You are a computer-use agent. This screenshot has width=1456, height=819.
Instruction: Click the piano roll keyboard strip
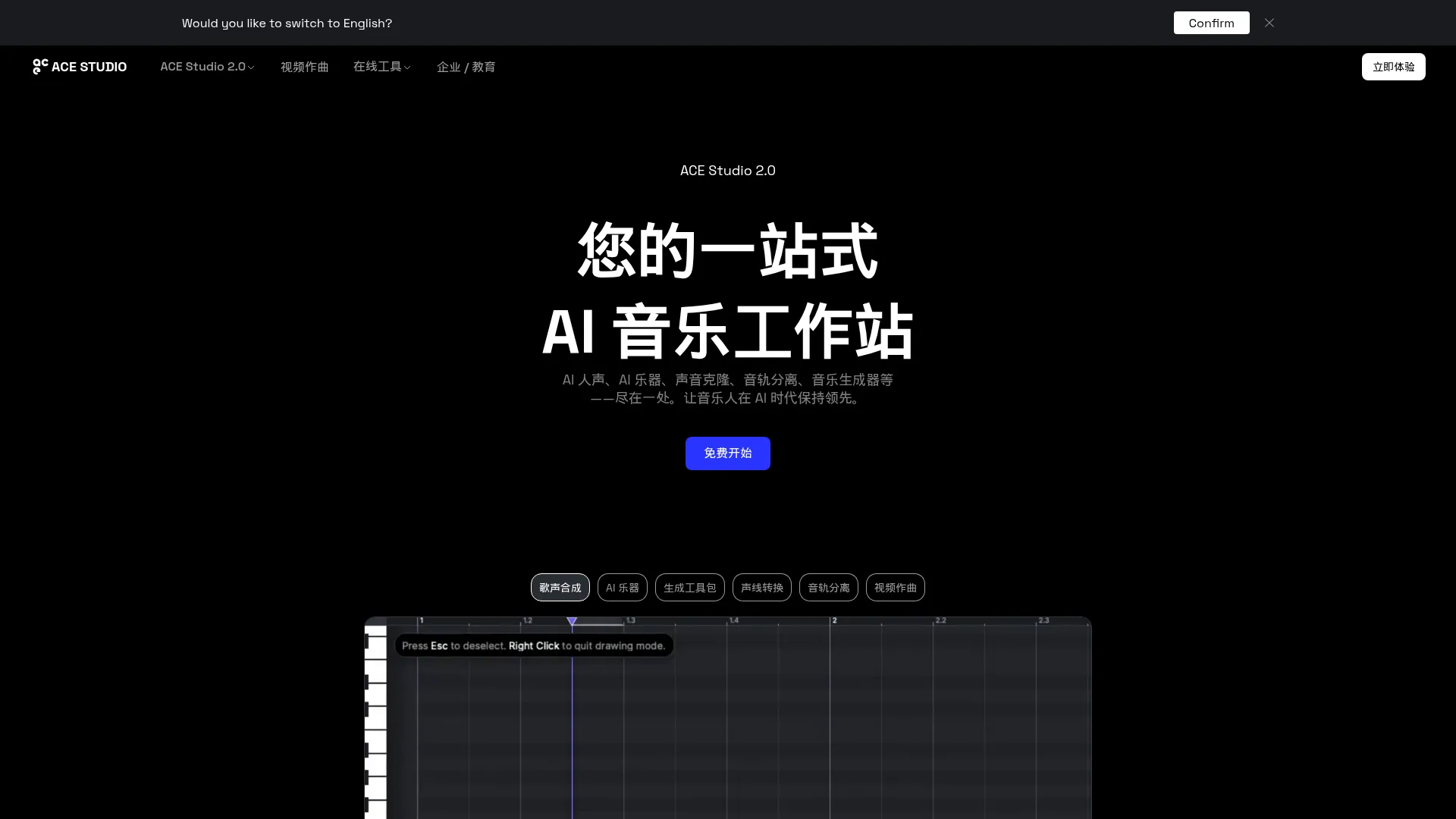click(x=376, y=720)
